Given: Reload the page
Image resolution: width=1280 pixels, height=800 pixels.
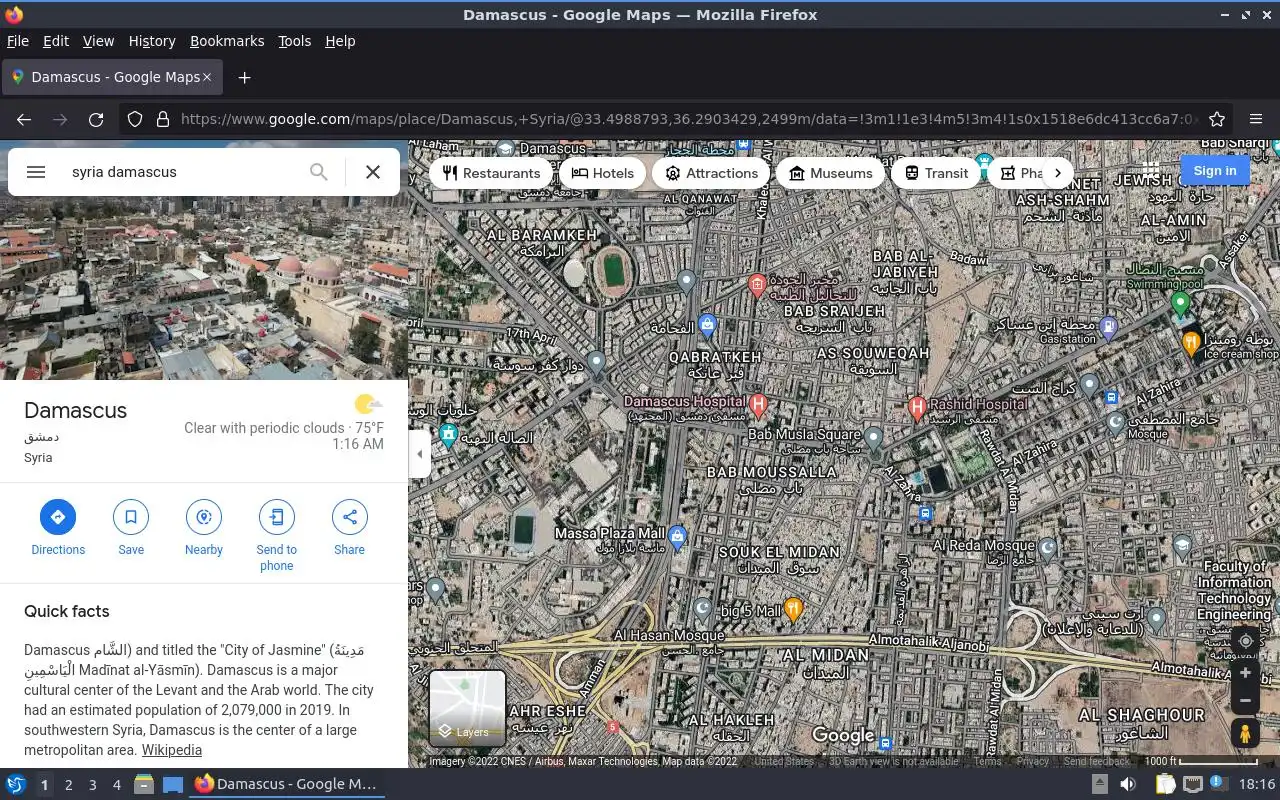Looking at the screenshot, I should [96, 119].
